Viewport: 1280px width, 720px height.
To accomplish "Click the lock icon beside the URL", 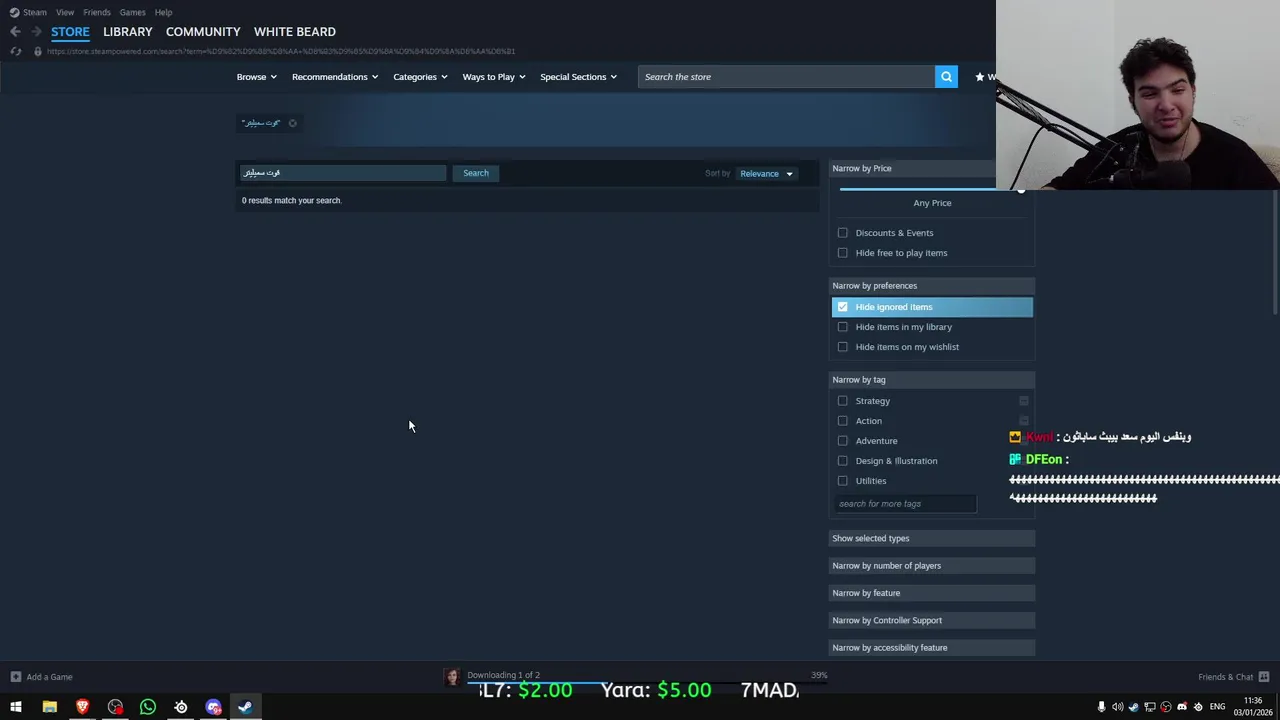I will pyautogui.click(x=38, y=51).
